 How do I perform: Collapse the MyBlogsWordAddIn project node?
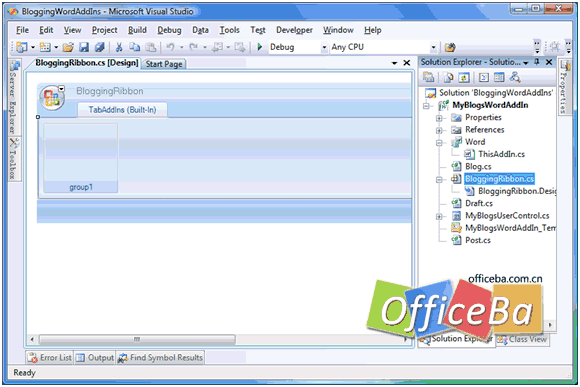426,106
